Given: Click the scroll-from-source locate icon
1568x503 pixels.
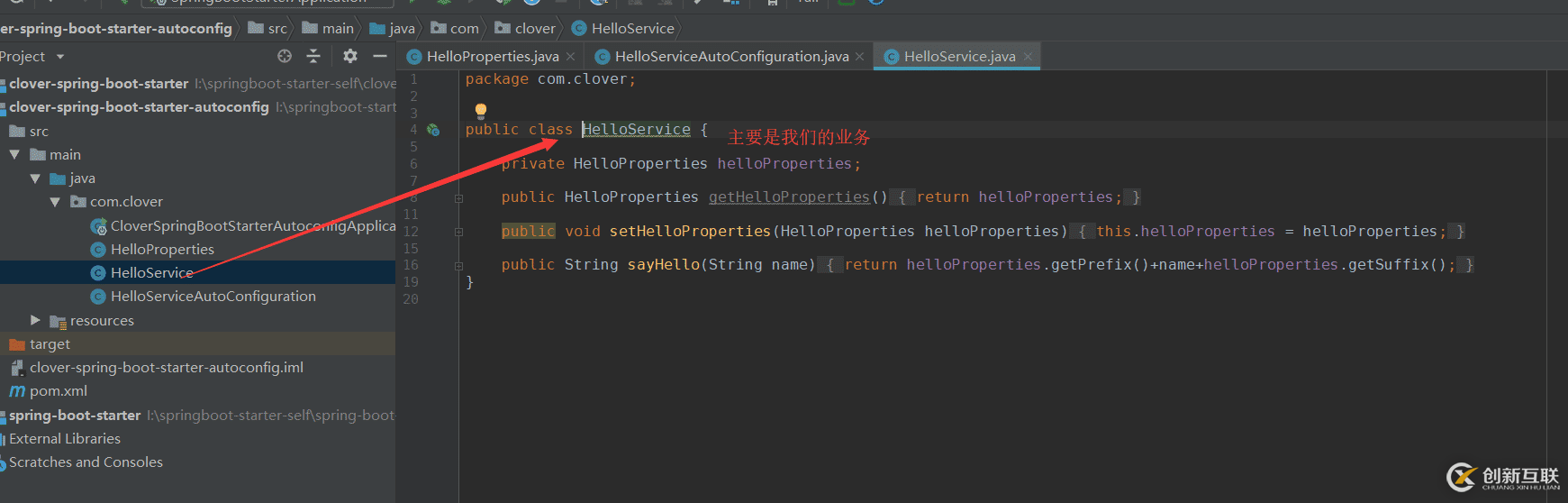Looking at the screenshot, I should click(x=285, y=56).
